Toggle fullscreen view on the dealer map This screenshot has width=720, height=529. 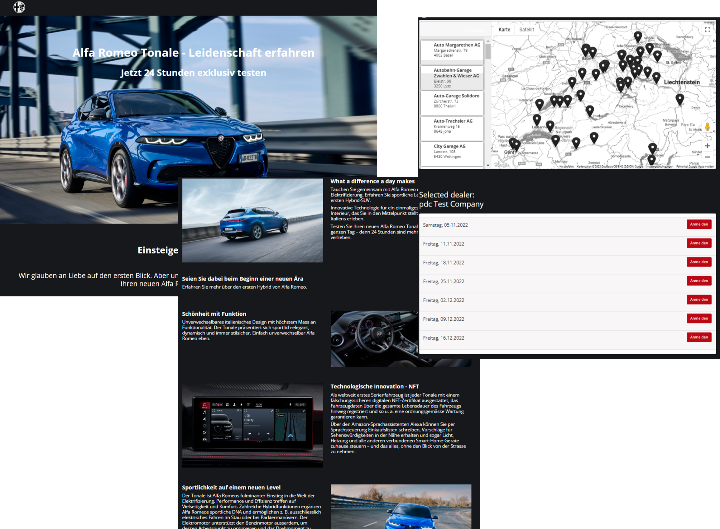[707, 29]
